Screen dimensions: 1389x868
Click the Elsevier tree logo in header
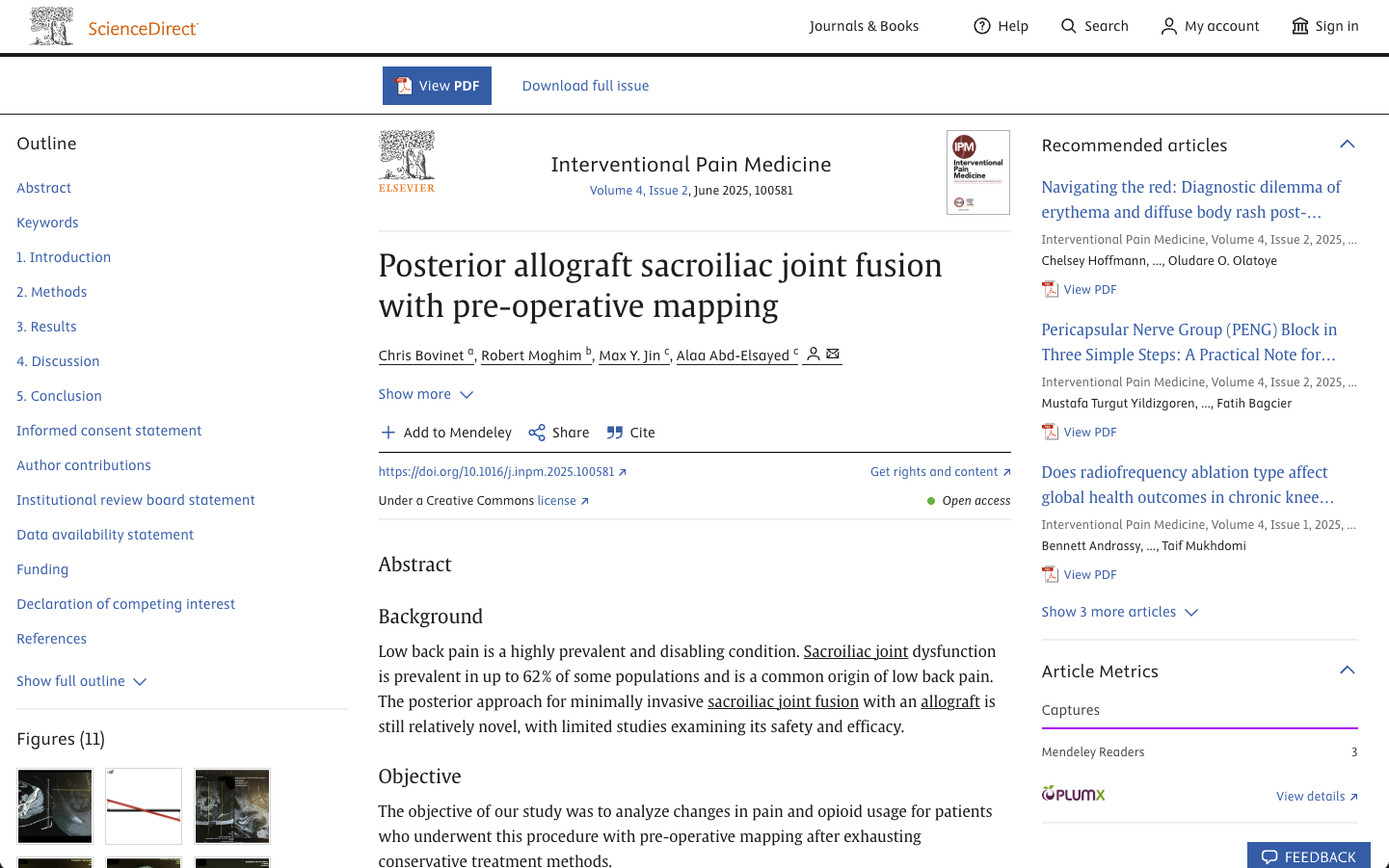coord(52,26)
